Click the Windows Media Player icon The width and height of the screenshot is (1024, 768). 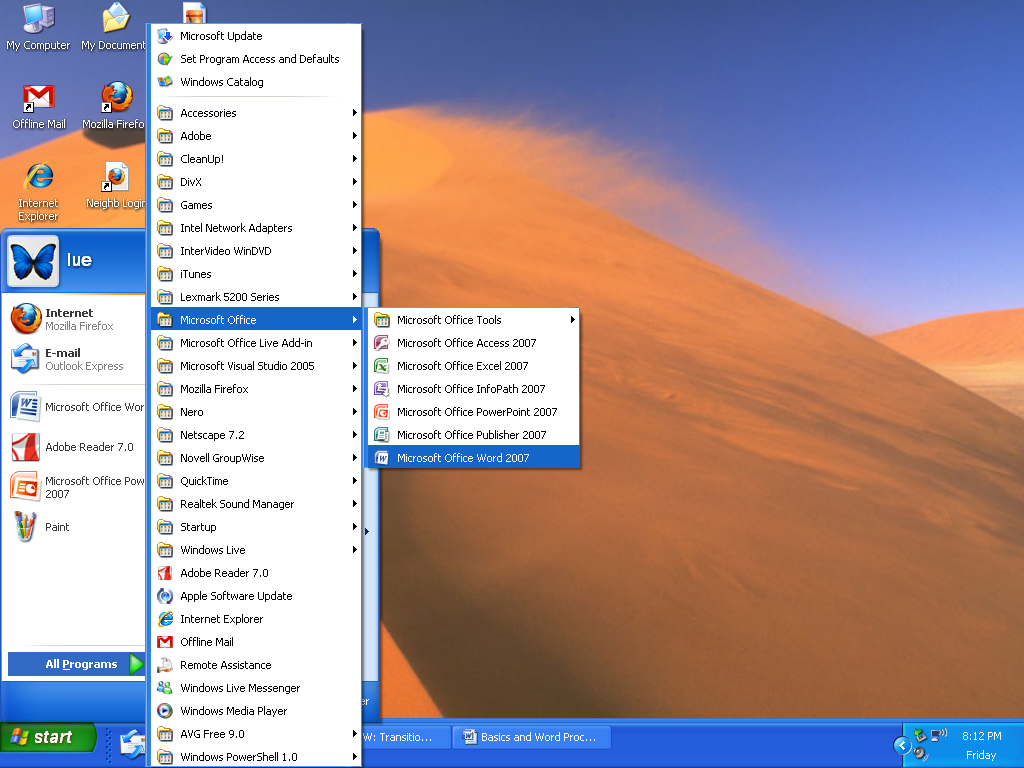(165, 711)
